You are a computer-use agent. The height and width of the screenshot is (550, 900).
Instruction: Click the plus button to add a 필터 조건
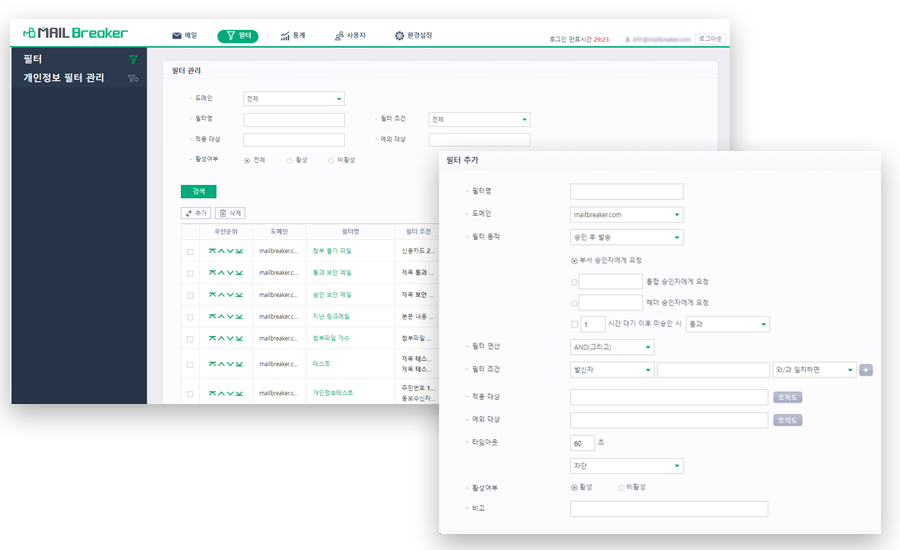(x=866, y=370)
